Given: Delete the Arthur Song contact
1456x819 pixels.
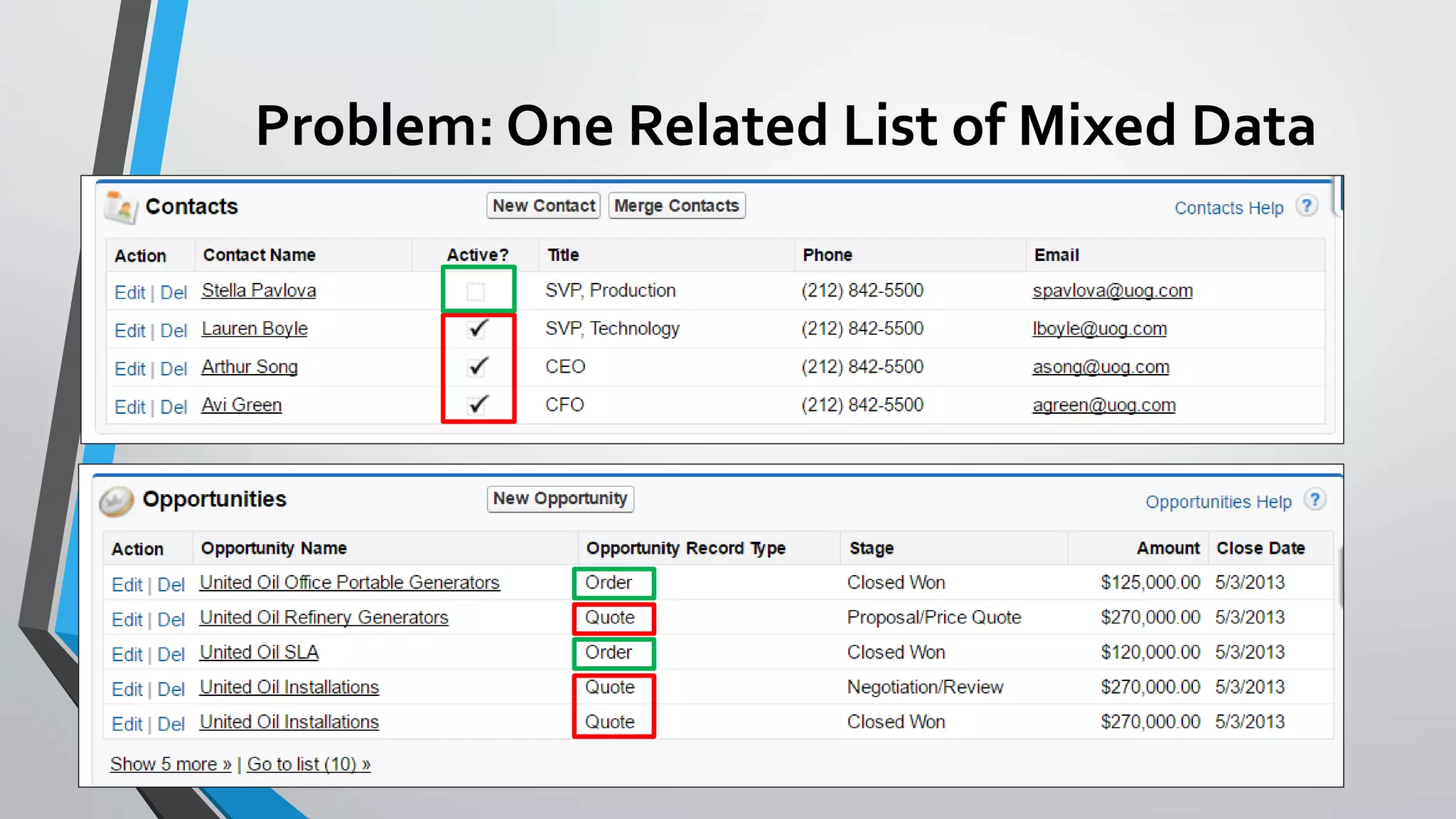Looking at the screenshot, I should [173, 369].
